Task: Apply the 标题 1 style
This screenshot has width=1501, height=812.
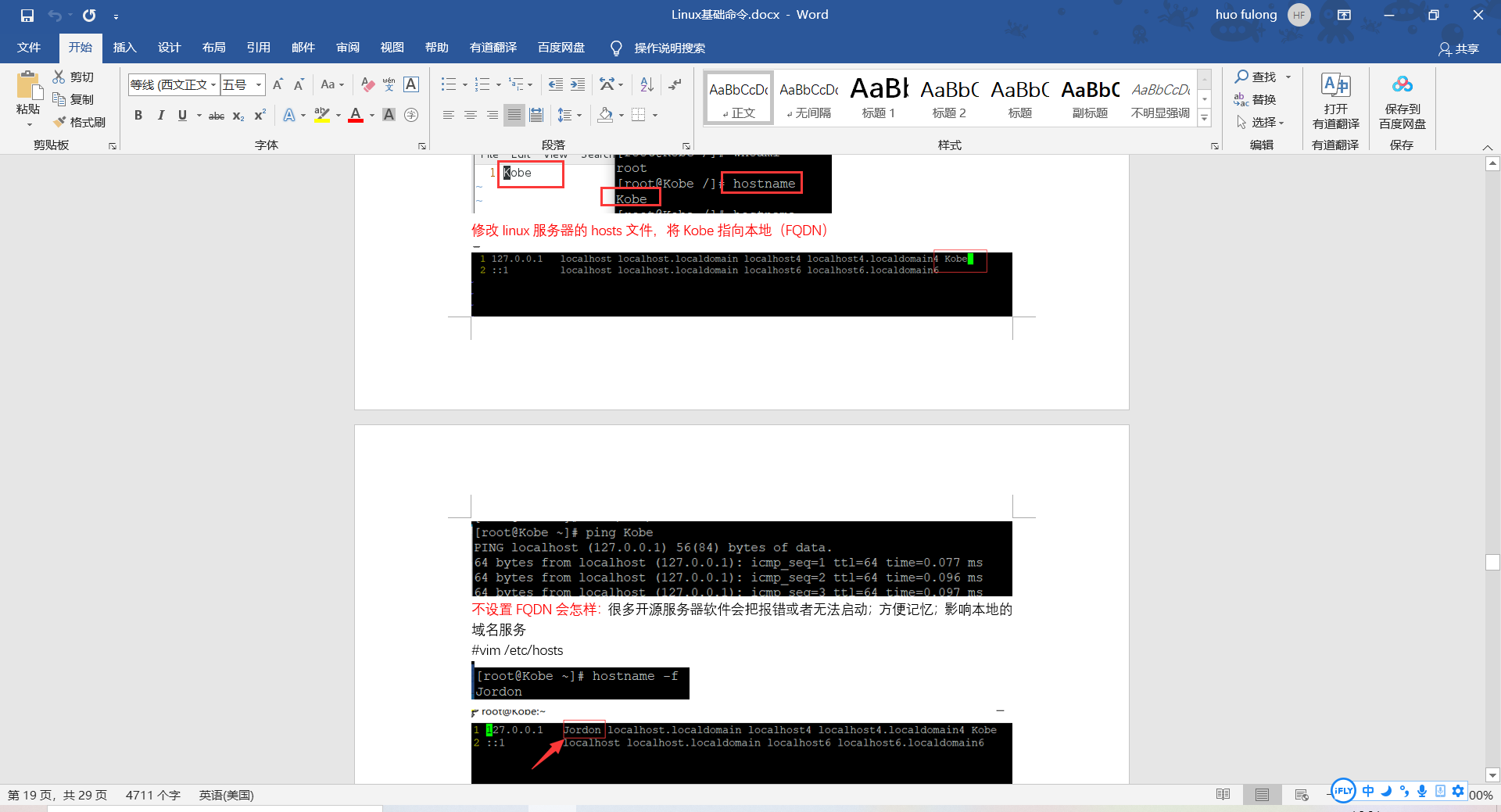Action: coord(879,98)
